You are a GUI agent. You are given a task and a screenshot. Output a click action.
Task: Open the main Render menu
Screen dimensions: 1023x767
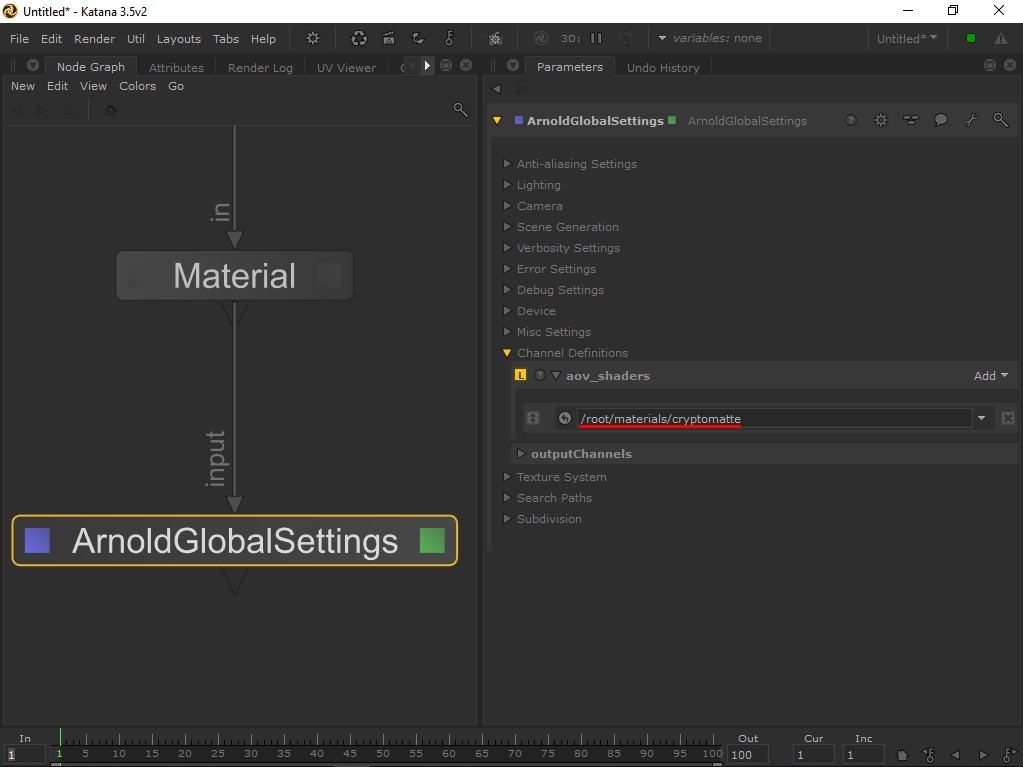pyautogui.click(x=94, y=38)
